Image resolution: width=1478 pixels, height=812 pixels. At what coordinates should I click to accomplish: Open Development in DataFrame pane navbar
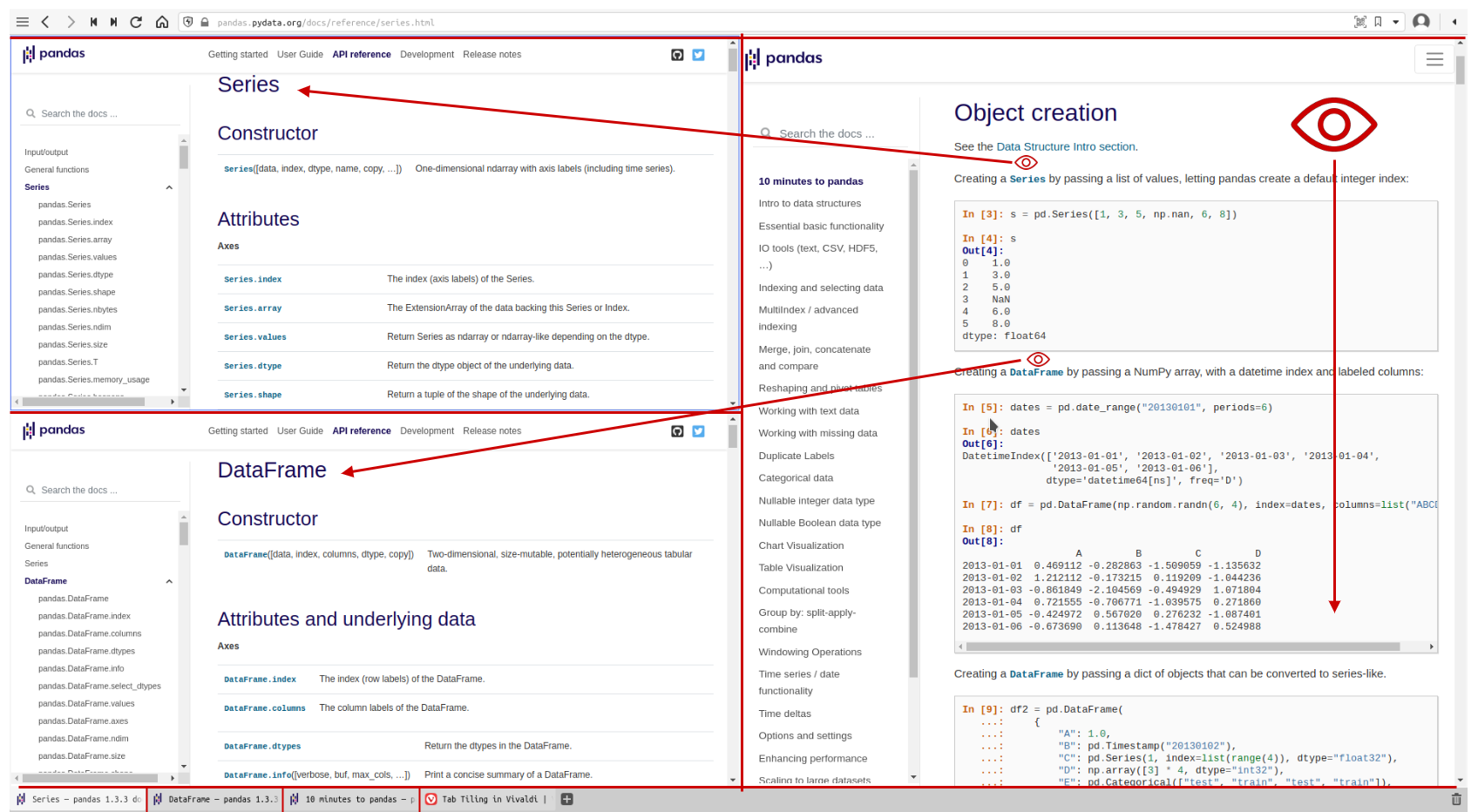pyautogui.click(x=427, y=431)
